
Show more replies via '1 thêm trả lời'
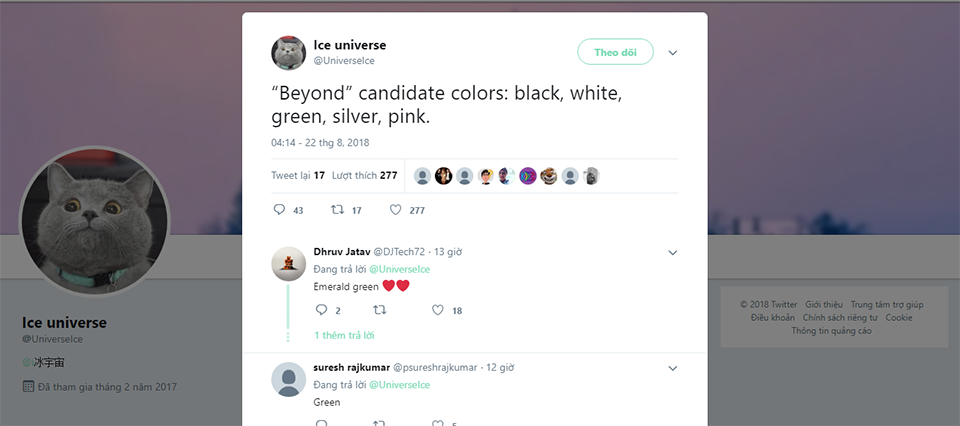pyautogui.click(x=344, y=335)
